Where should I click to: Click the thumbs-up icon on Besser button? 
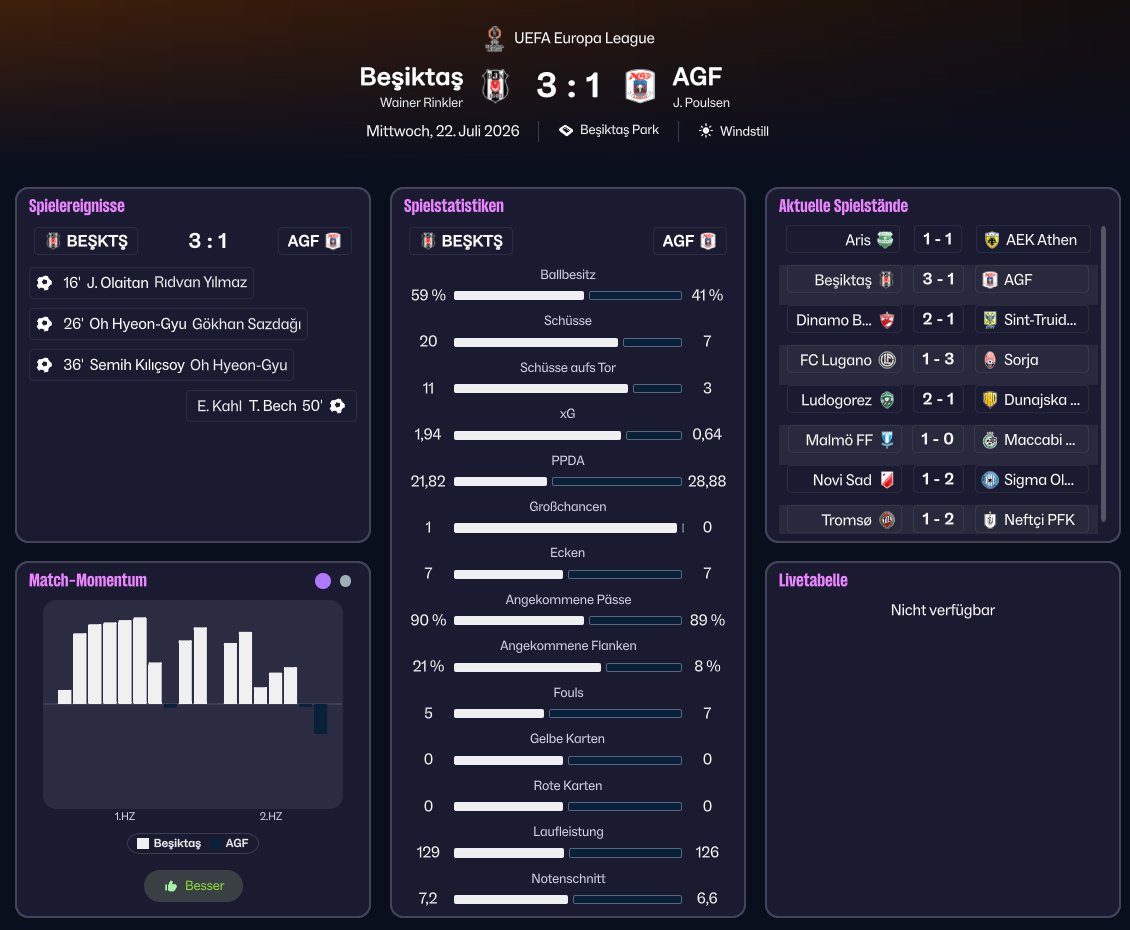coord(171,886)
